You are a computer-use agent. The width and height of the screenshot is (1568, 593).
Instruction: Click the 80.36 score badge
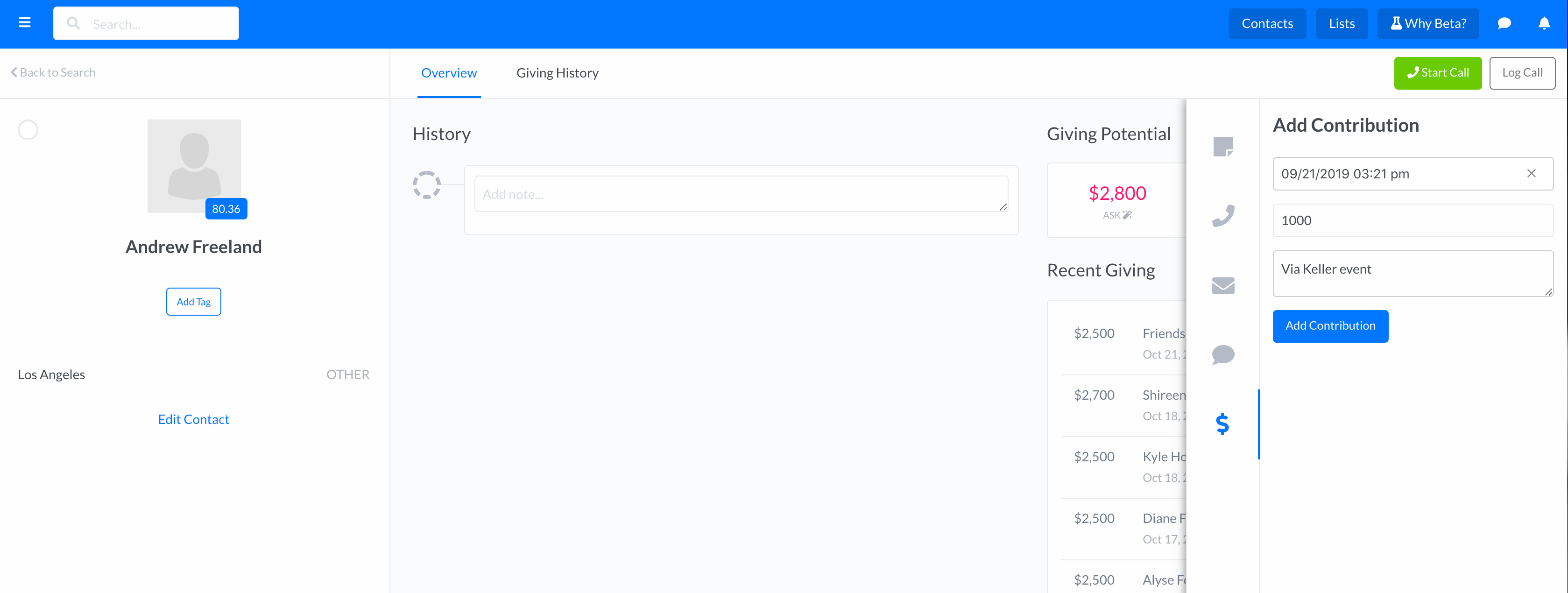coord(226,209)
